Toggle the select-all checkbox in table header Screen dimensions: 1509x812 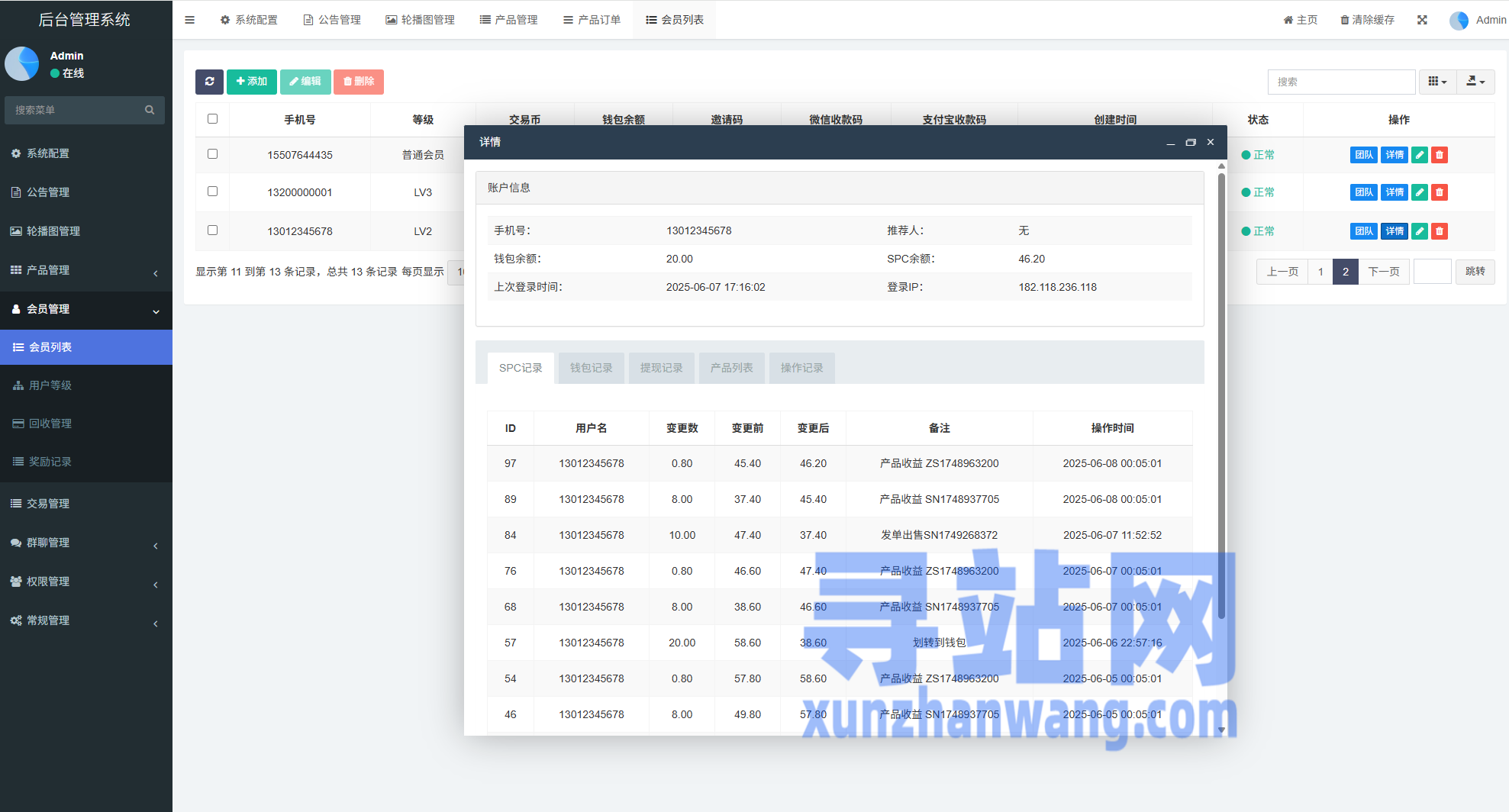coord(213,119)
